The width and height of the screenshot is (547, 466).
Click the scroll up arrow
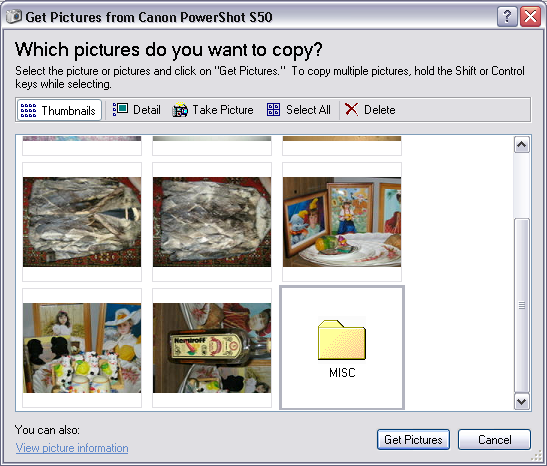click(x=522, y=145)
